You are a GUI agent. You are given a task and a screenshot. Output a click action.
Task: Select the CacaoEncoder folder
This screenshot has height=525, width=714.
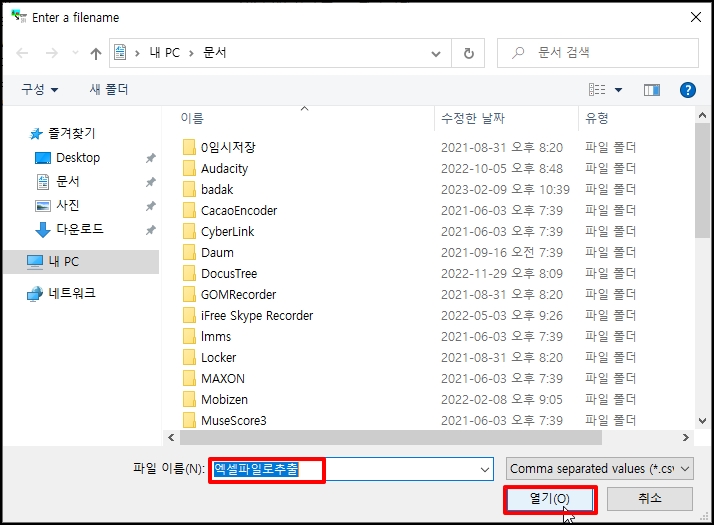click(239, 210)
